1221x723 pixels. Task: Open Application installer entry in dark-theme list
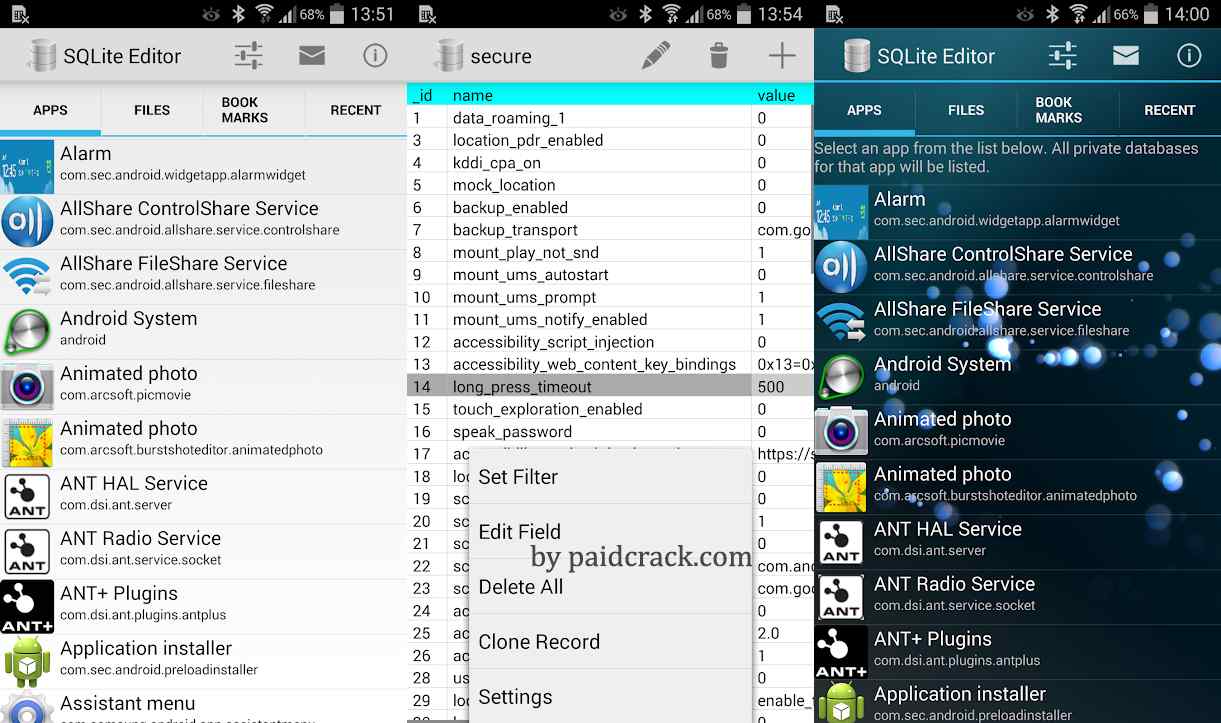click(1017, 701)
